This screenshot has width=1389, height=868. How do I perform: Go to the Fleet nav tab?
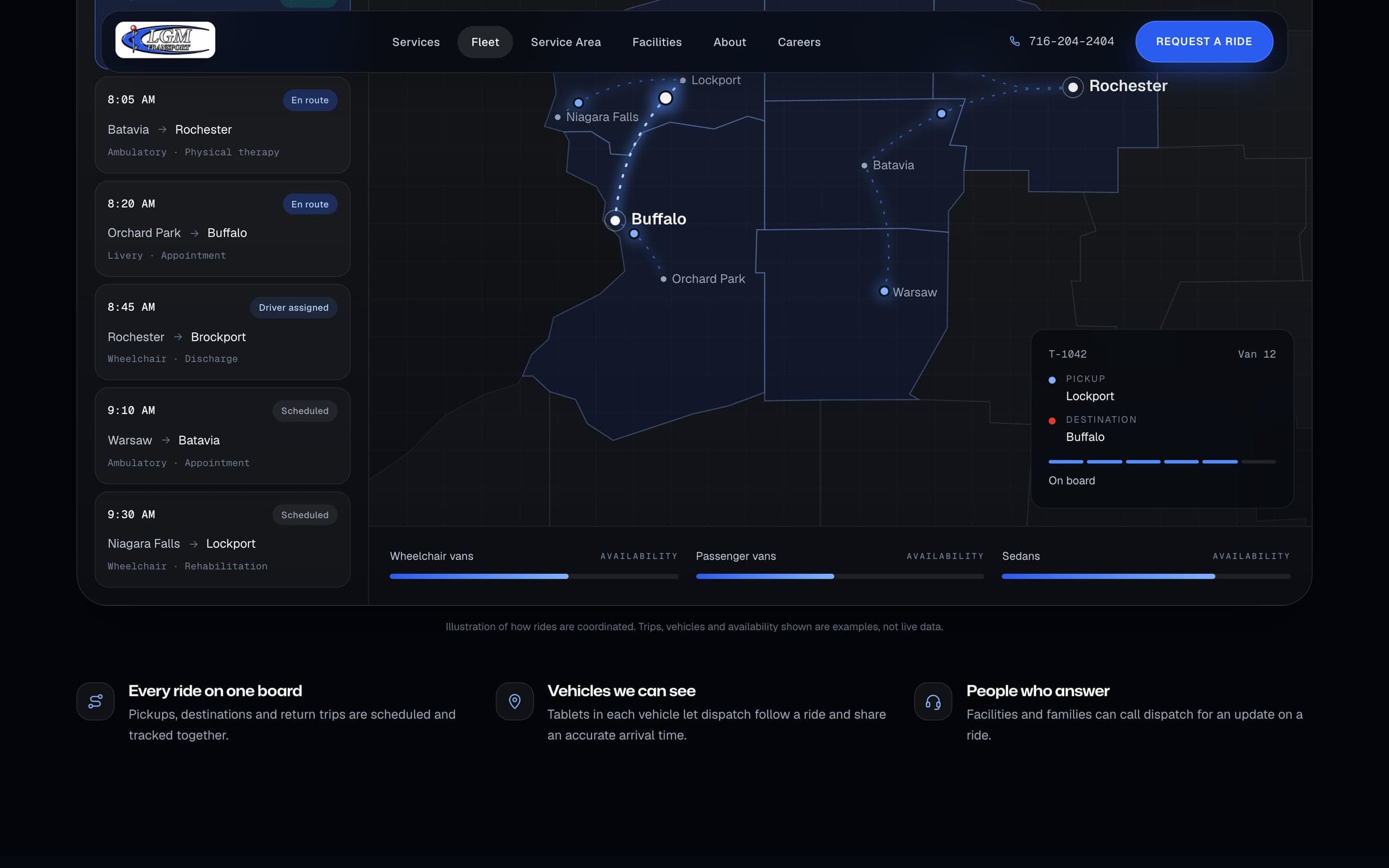tap(485, 42)
